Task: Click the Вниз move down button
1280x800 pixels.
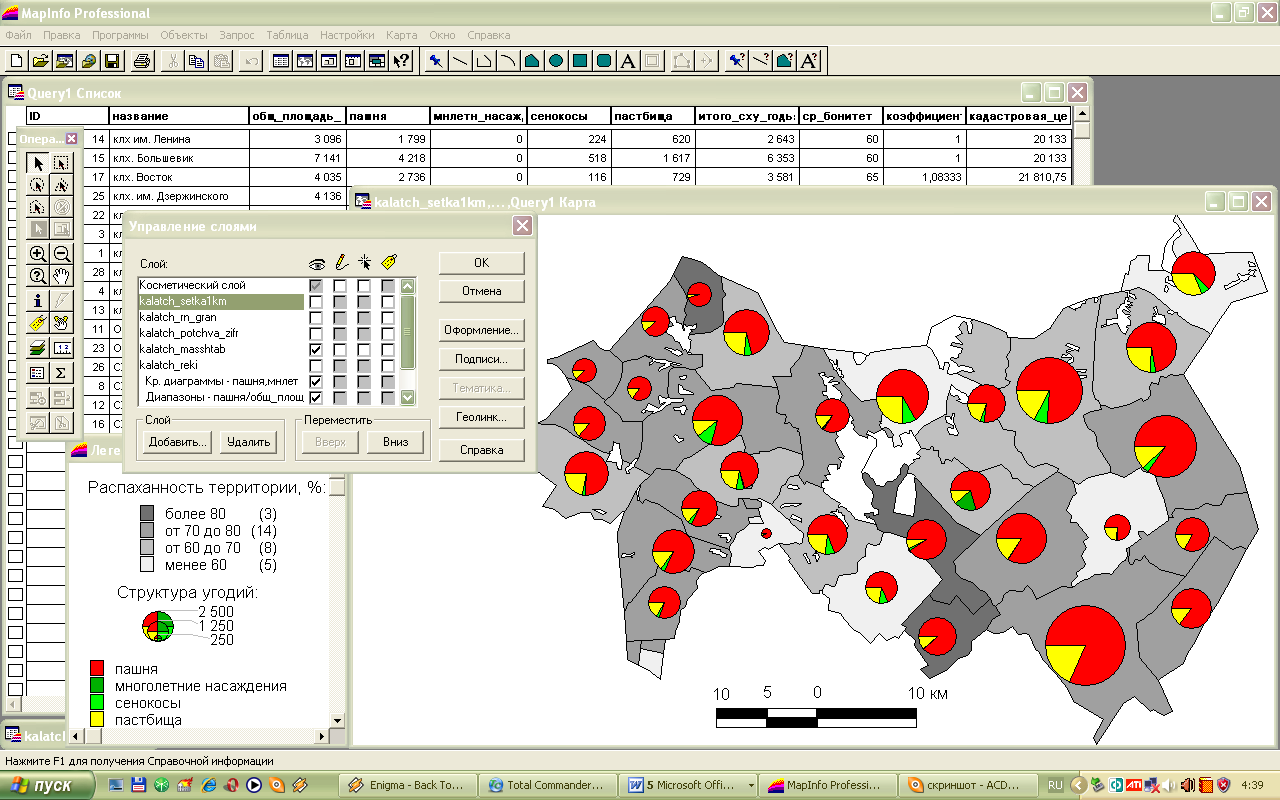Action: (395, 442)
